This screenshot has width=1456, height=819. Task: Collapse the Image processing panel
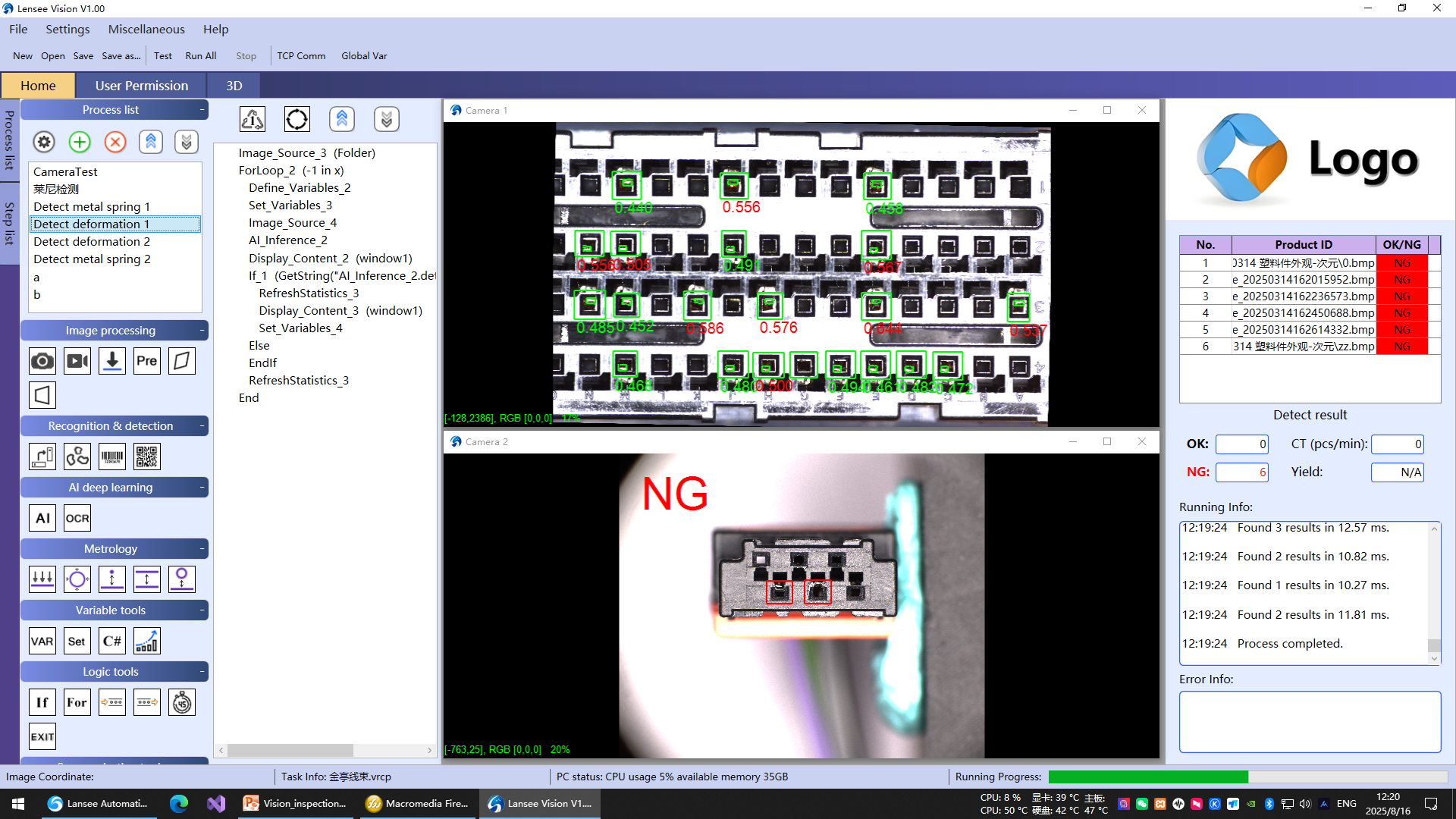[202, 331]
